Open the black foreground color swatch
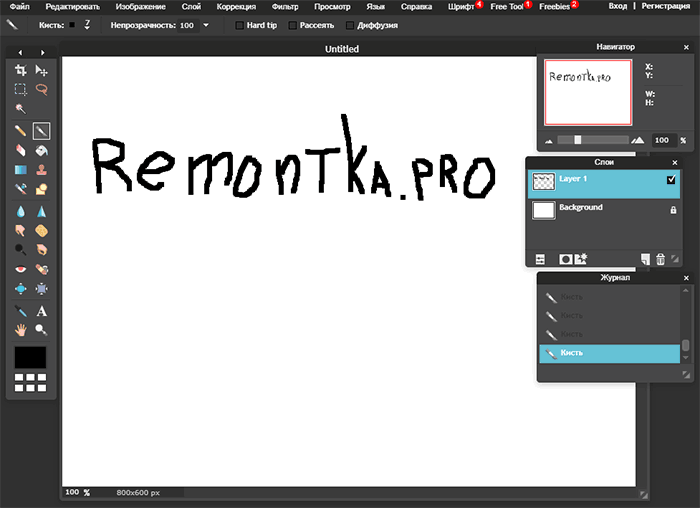700x508 pixels. click(30, 358)
